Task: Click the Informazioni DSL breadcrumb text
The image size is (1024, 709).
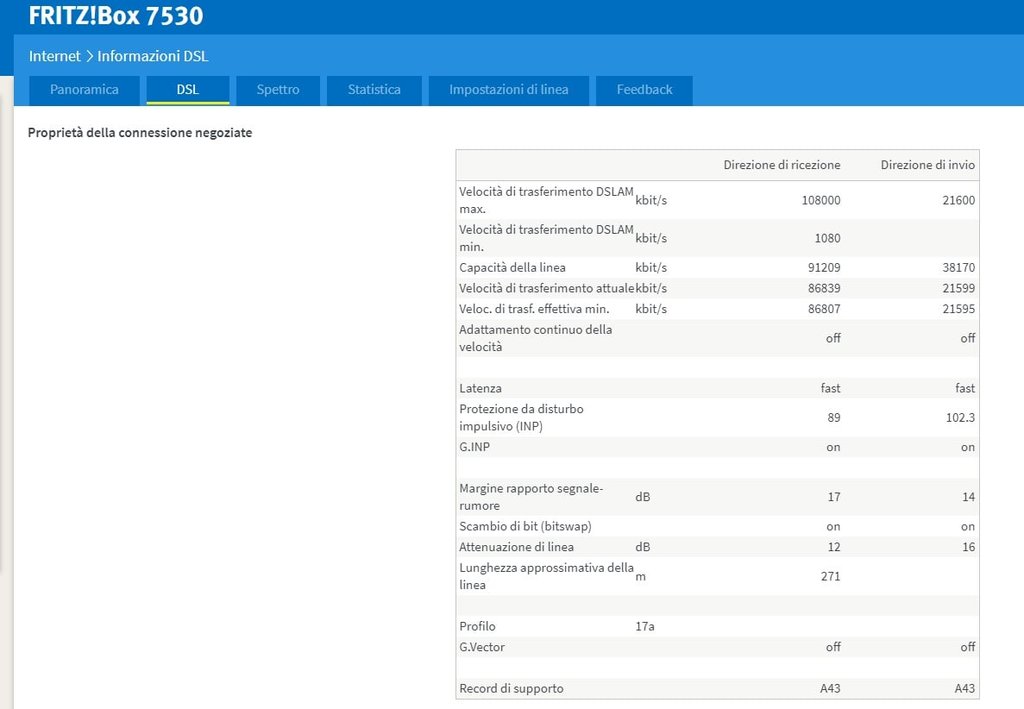Action: [153, 56]
